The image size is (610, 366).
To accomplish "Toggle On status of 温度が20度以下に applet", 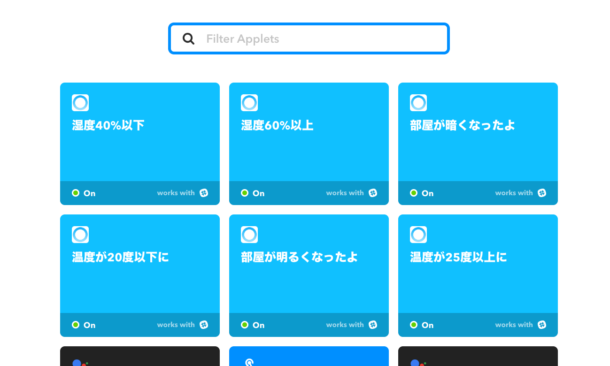I will pyautogui.click(x=84, y=325).
